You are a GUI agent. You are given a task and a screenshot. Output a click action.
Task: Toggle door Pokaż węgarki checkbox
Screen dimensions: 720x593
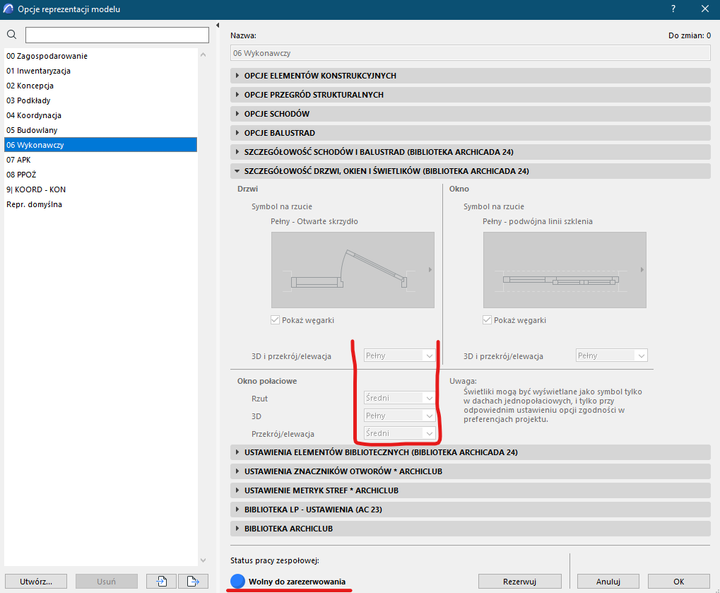pos(275,320)
